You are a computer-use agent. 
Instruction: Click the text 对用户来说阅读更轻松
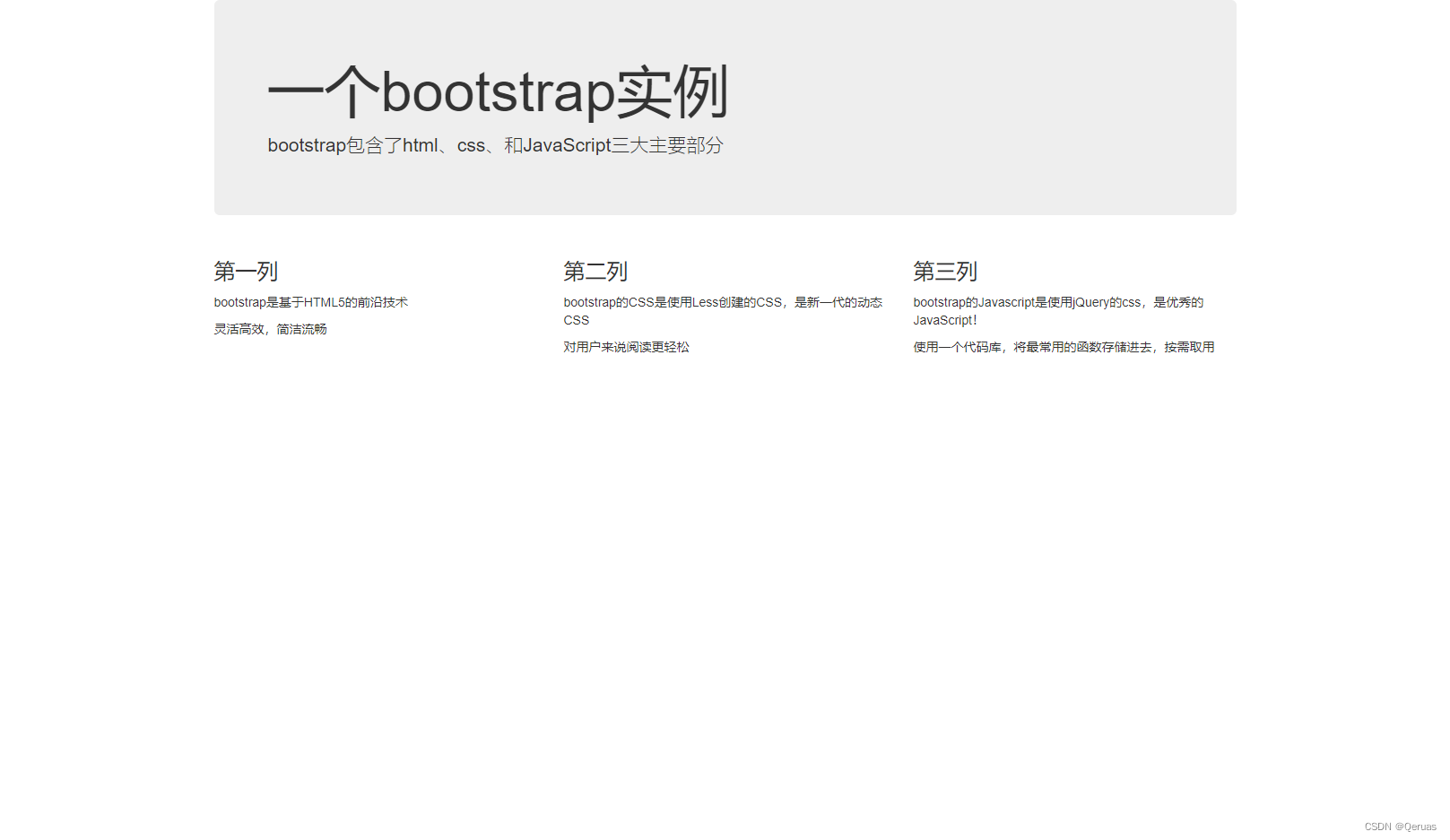coord(626,346)
